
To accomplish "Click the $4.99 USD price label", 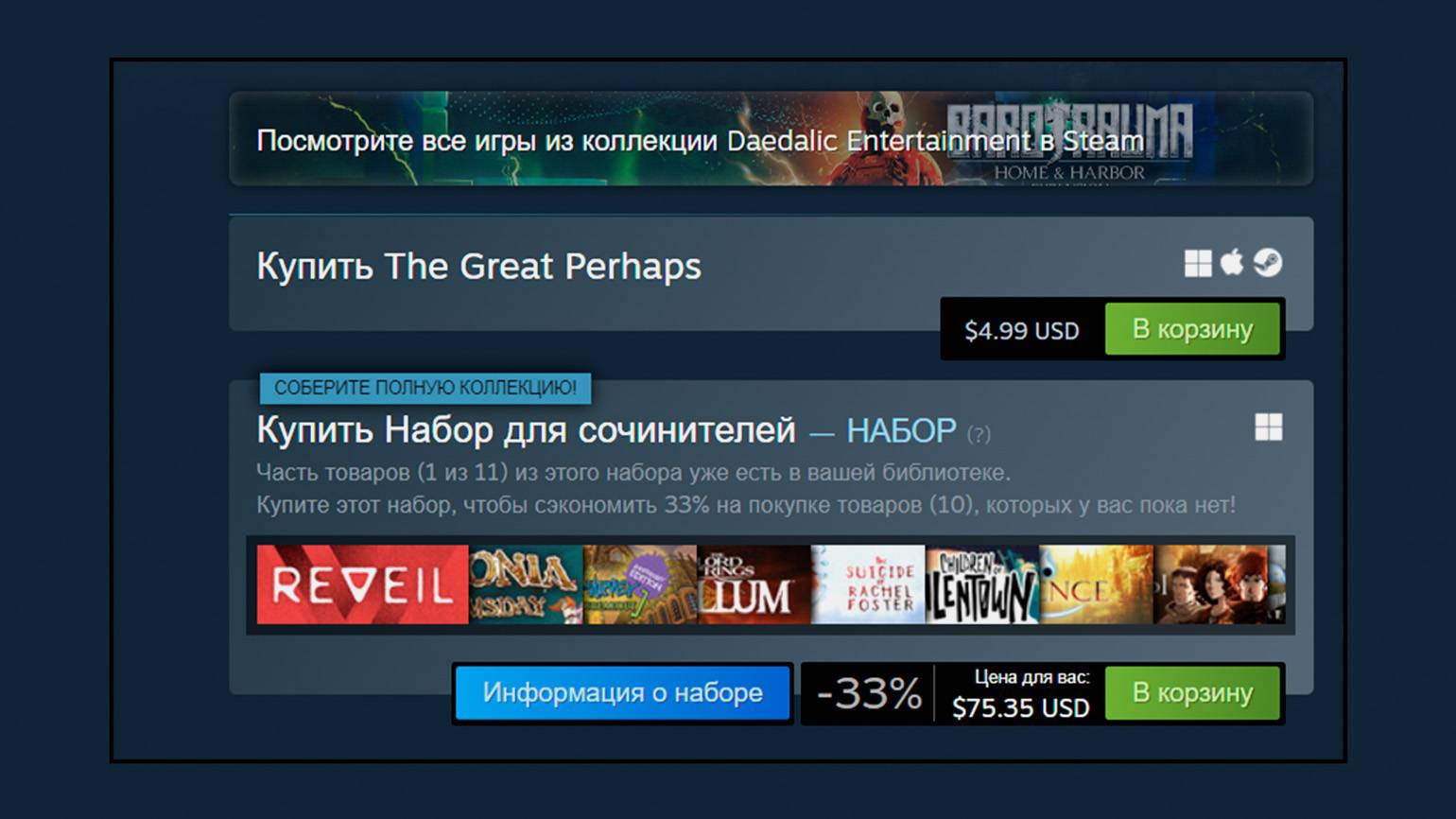I will 1022,330.
